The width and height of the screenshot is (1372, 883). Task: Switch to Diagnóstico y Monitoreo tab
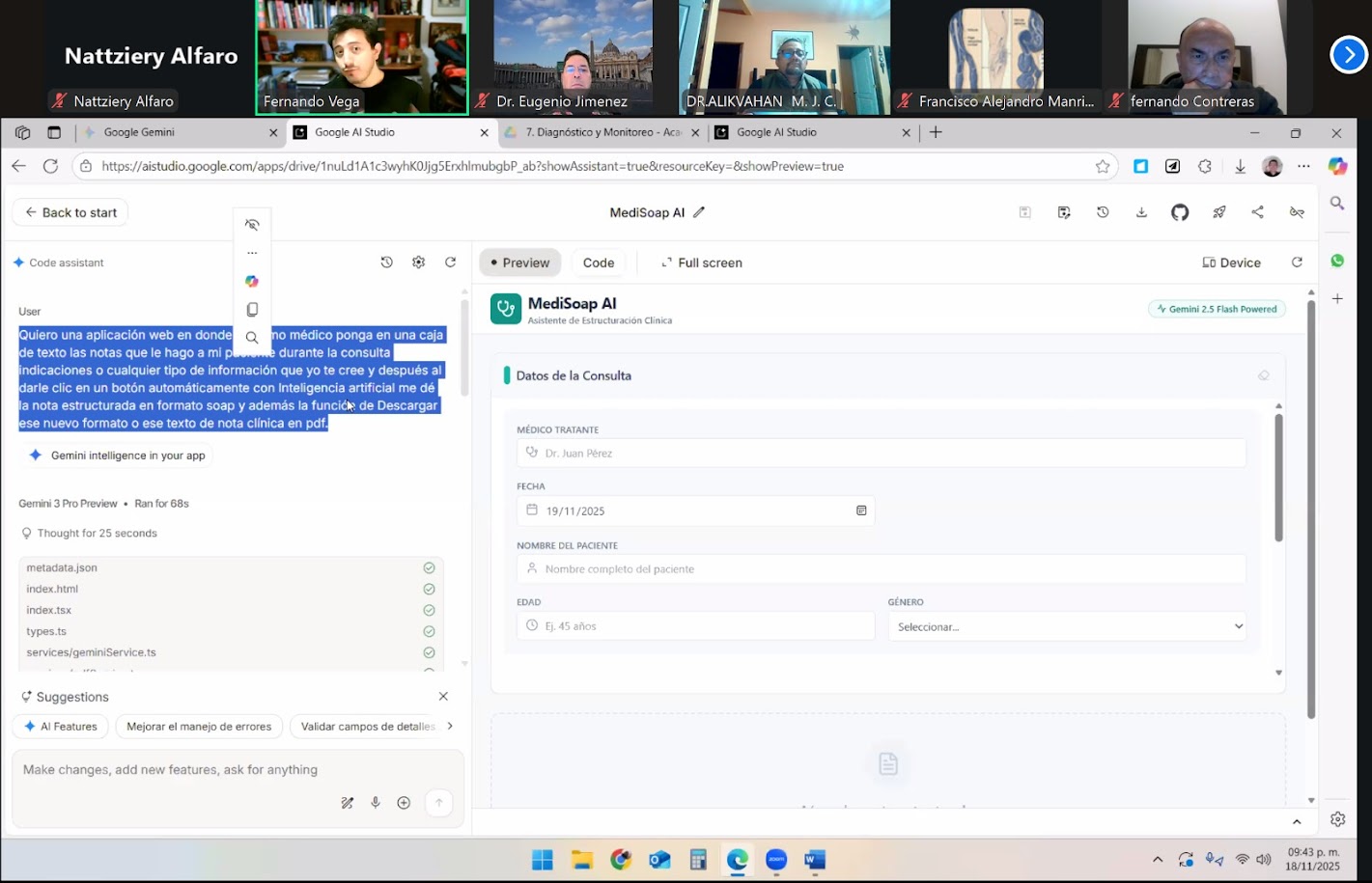602,132
